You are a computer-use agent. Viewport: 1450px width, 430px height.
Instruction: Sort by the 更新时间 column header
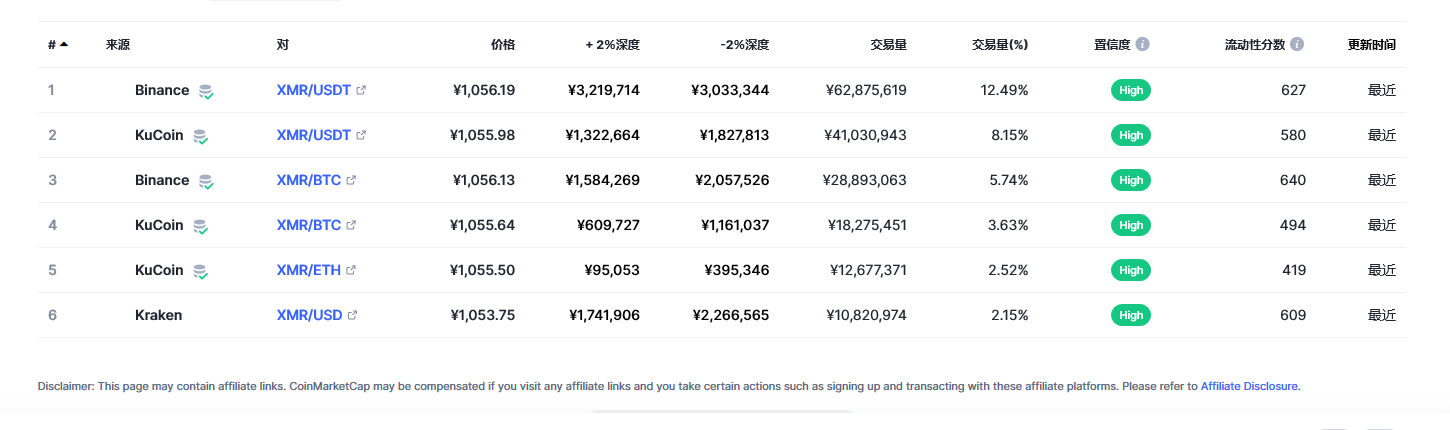tap(1371, 45)
